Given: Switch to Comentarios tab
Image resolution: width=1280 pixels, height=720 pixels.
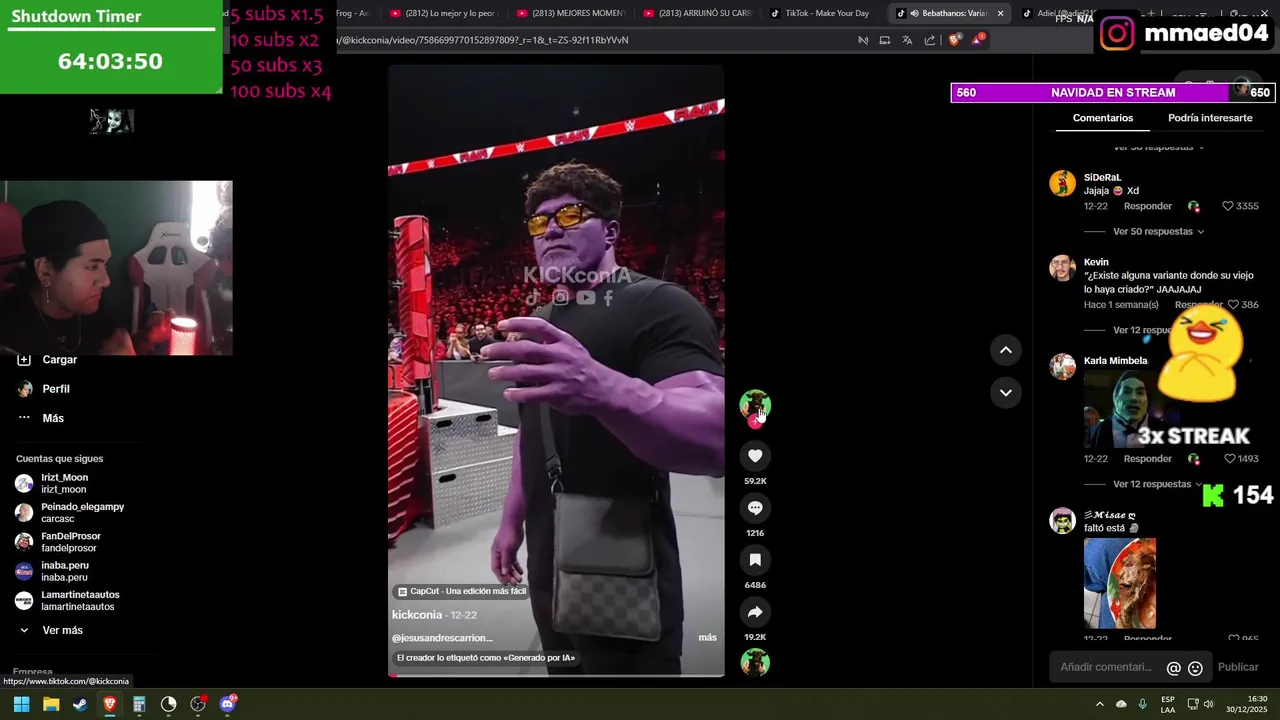Looking at the screenshot, I should [1103, 118].
